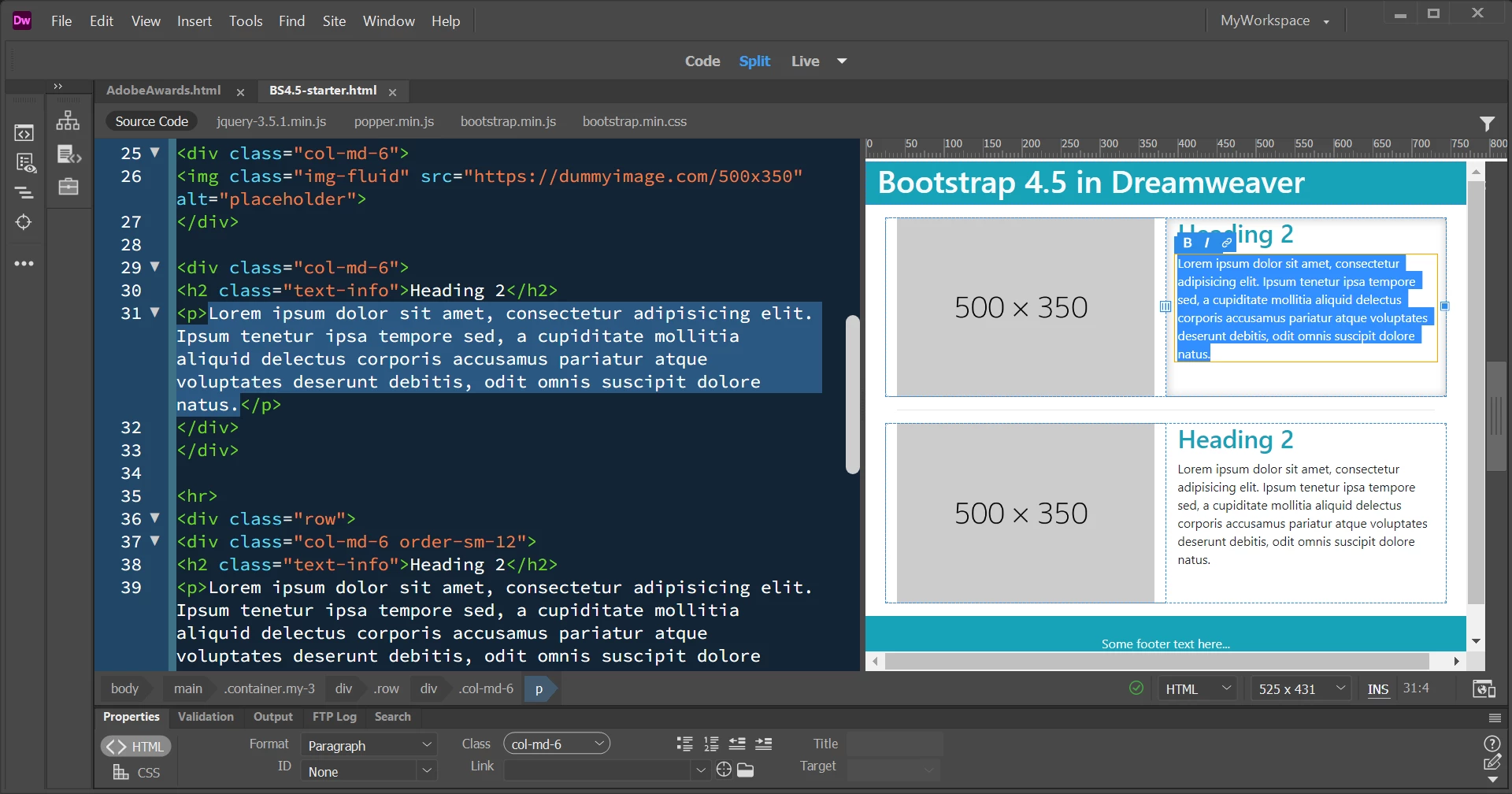
Task: Open the Live view options dropdown arrow
Action: click(x=842, y=61)
